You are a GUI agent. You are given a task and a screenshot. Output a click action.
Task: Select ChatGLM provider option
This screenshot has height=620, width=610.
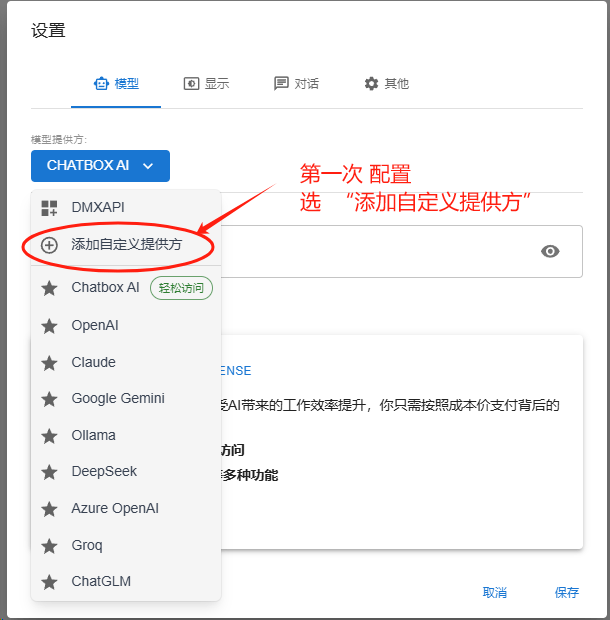pyautogui.click(x=126, y=581)
